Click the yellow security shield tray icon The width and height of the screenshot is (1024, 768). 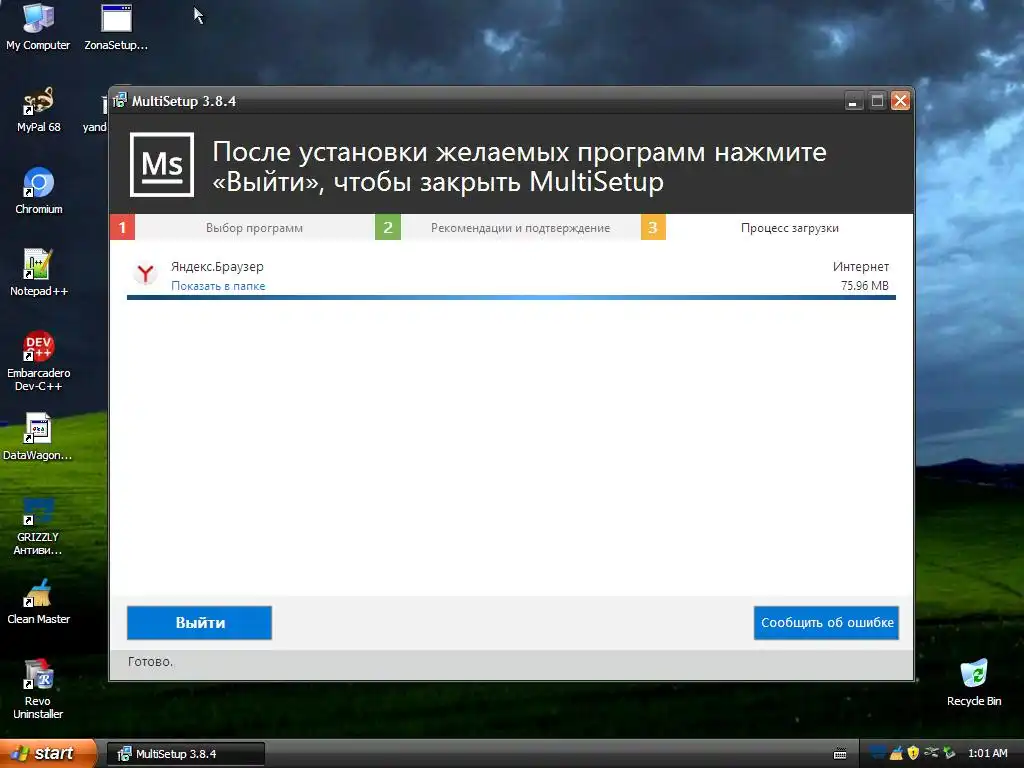tap(913, 753)
